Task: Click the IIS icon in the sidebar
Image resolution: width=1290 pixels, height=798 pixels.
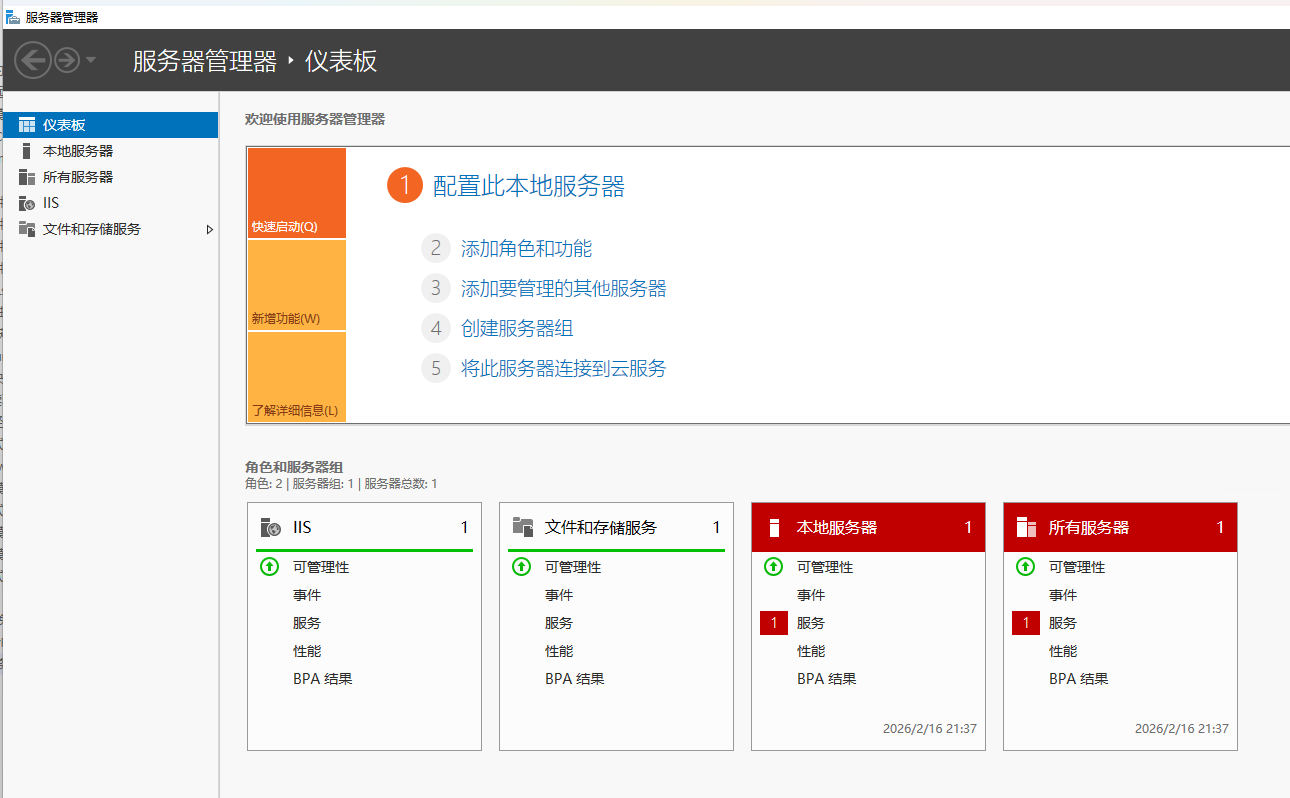Action: tap(27, 203)
